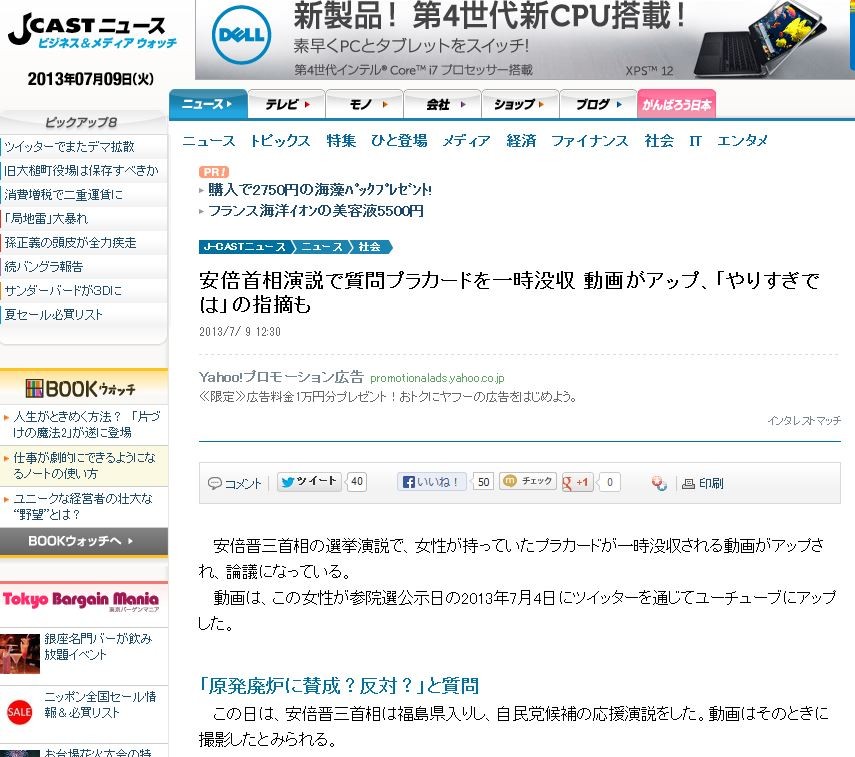Open PR link フランス海洋イオンの美容液5500円
855x757 pixels.
coord(316,211)
